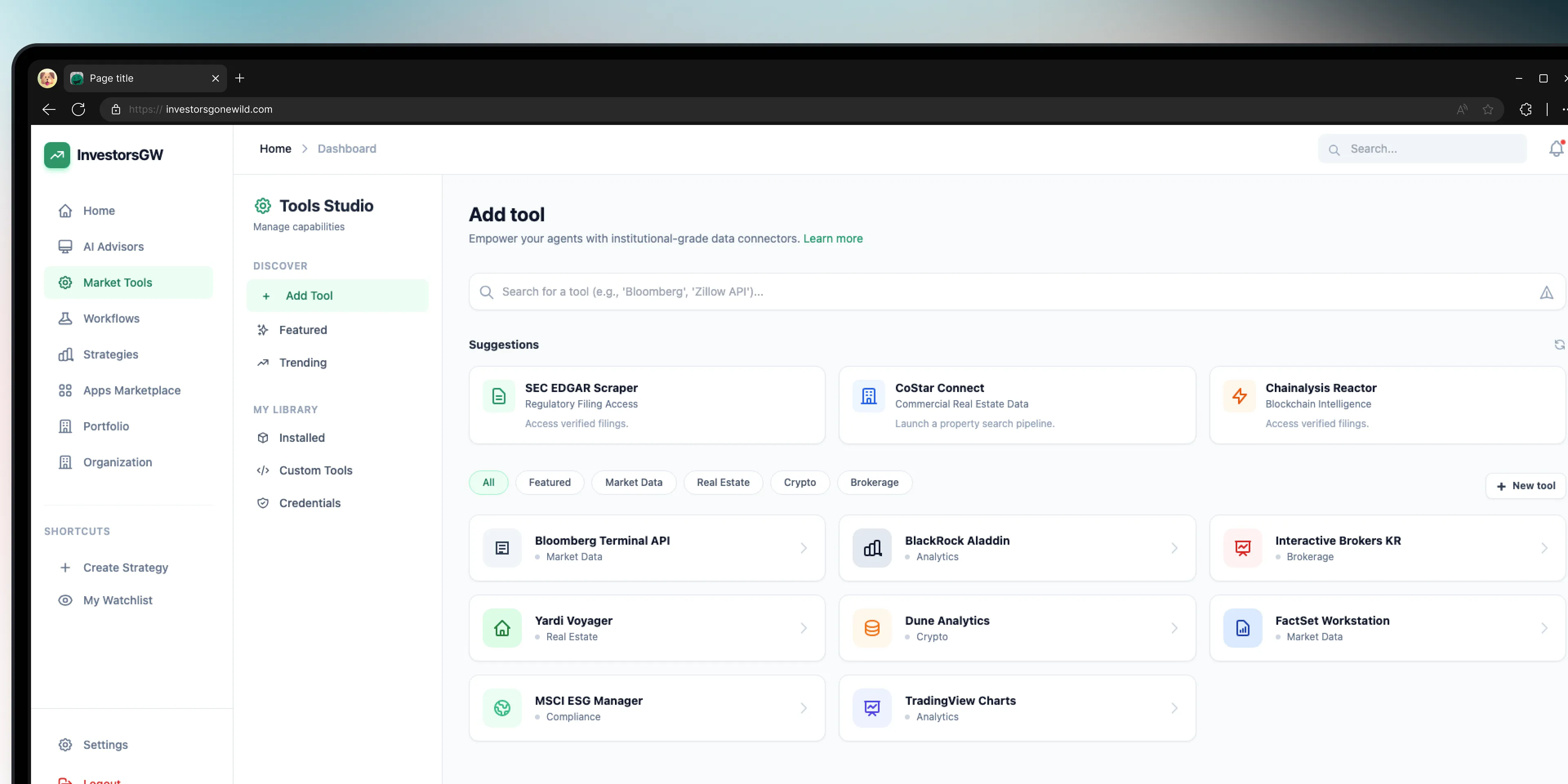
Task: Click the refresh suggestions icon
Action: tap(1559, 345)
